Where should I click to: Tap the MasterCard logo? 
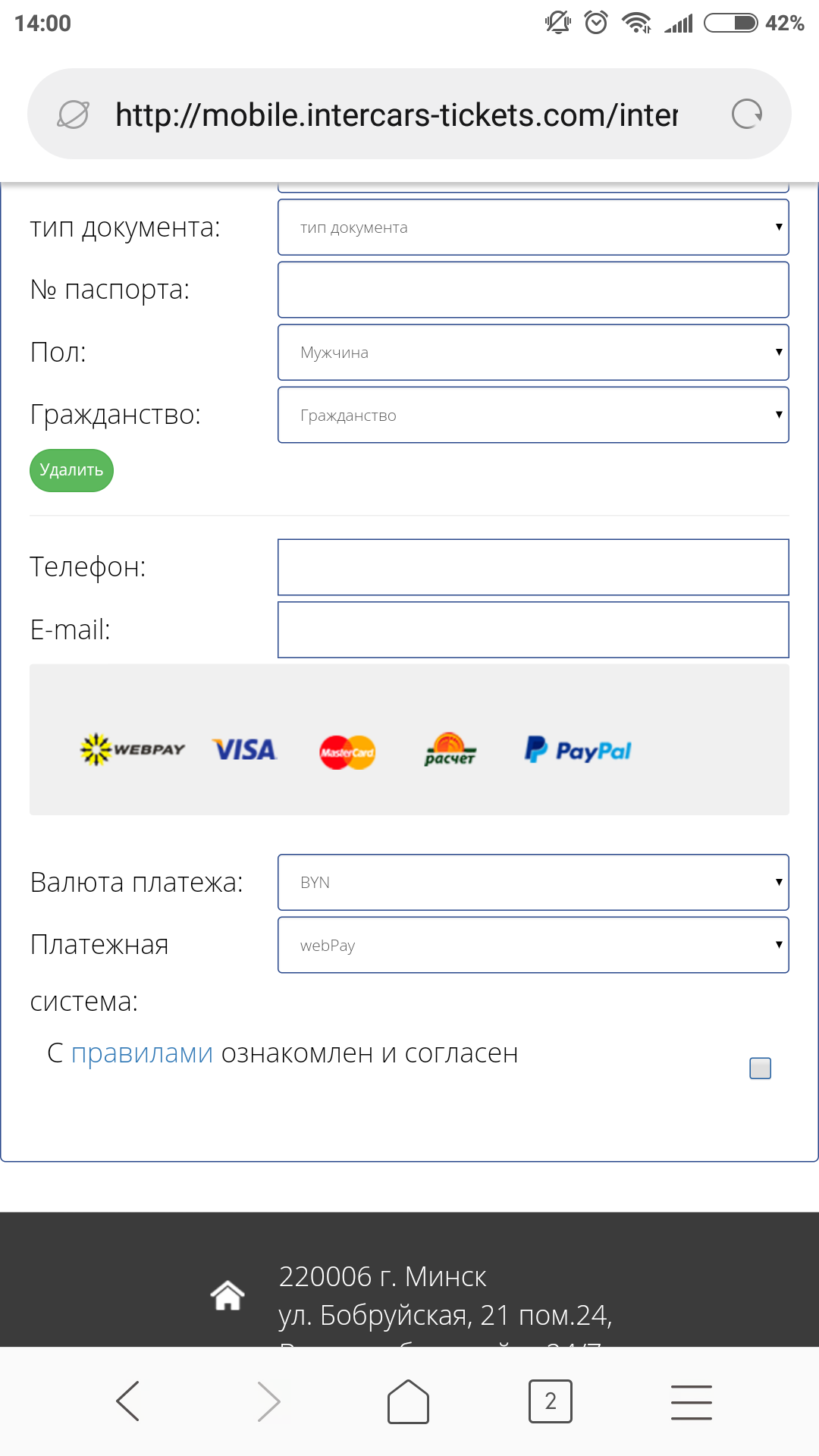coord(347,752)
